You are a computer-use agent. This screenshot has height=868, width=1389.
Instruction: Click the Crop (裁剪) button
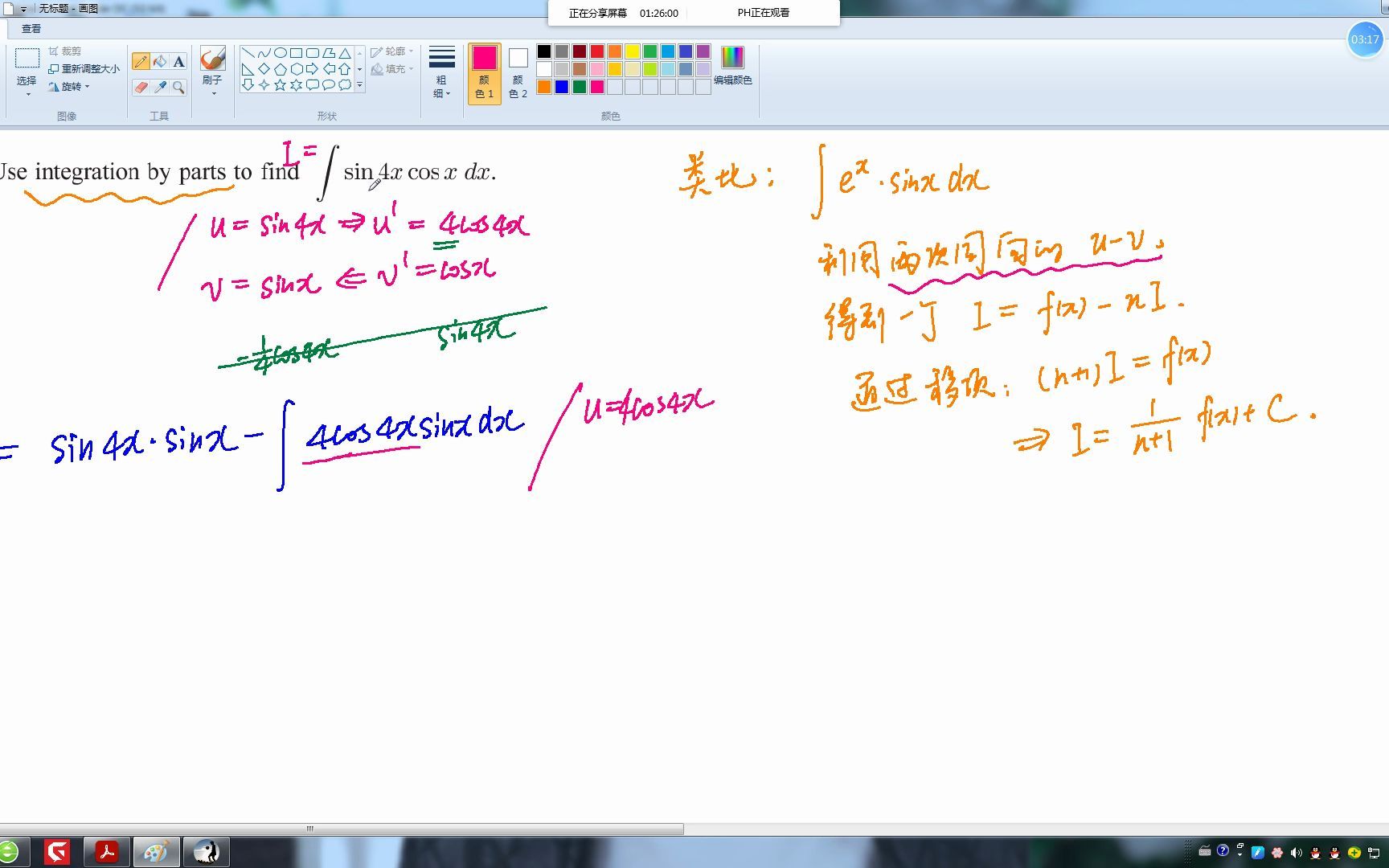[x=64, y=51]
